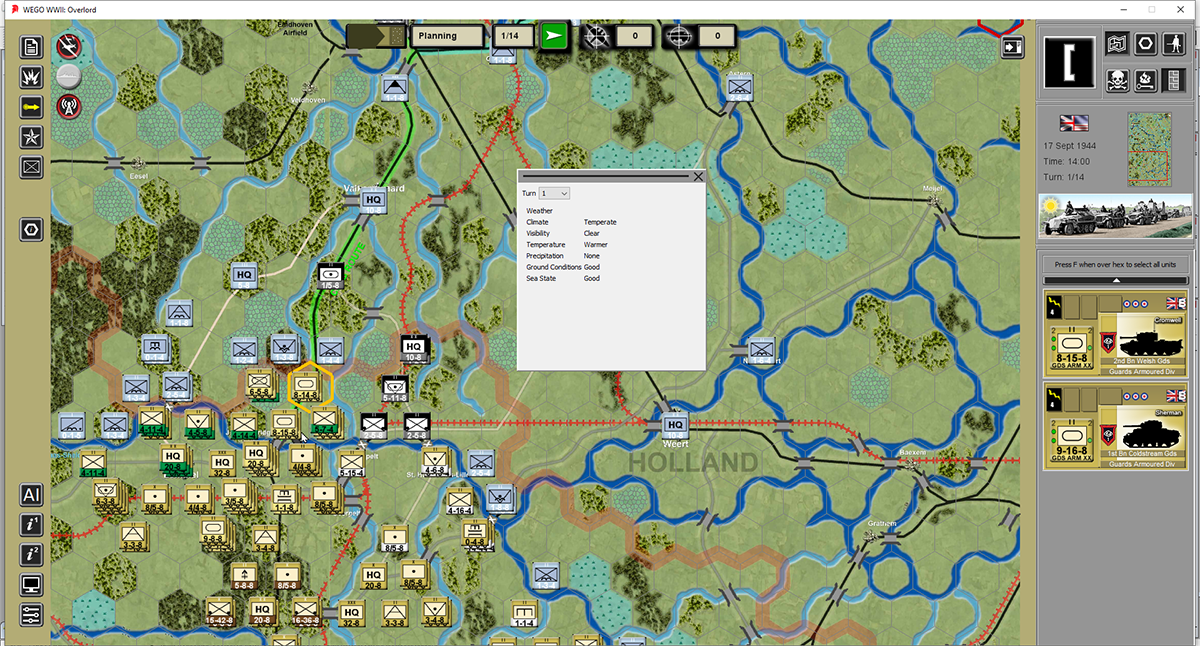Click the hexagon info icon on left
The height and width of the screenshot is (646, 1200).
pos(31,230)
